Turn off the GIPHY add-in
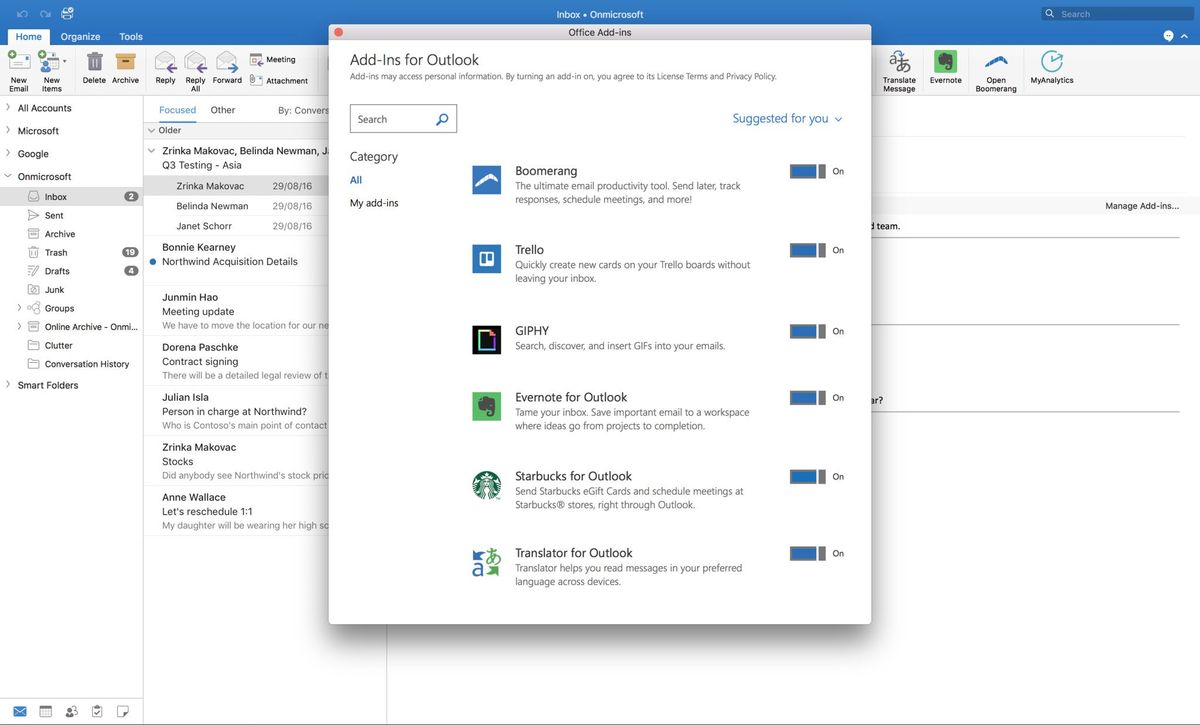This screenshot has width=1200, height=725. 805,331
